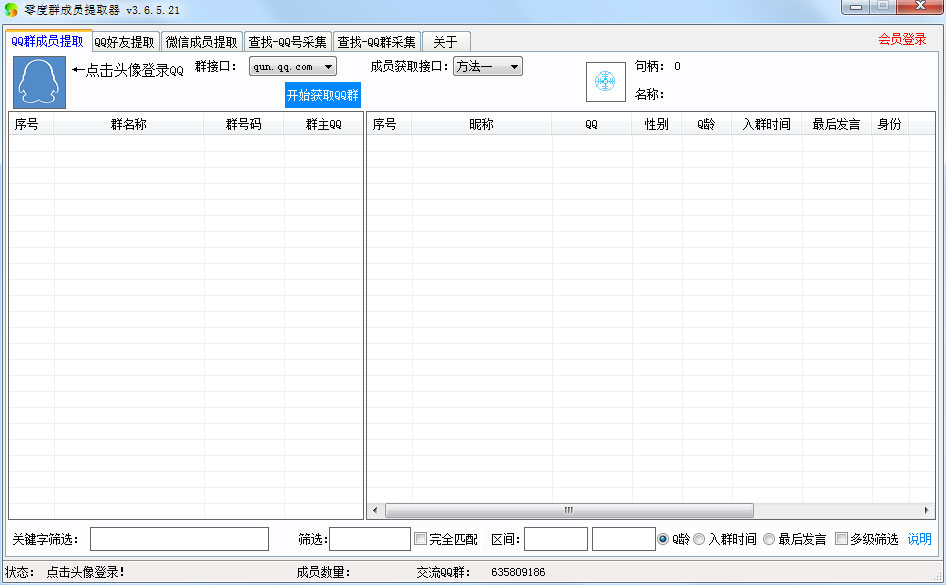Click the first 区间 range input box

click(x=556, y=539)
